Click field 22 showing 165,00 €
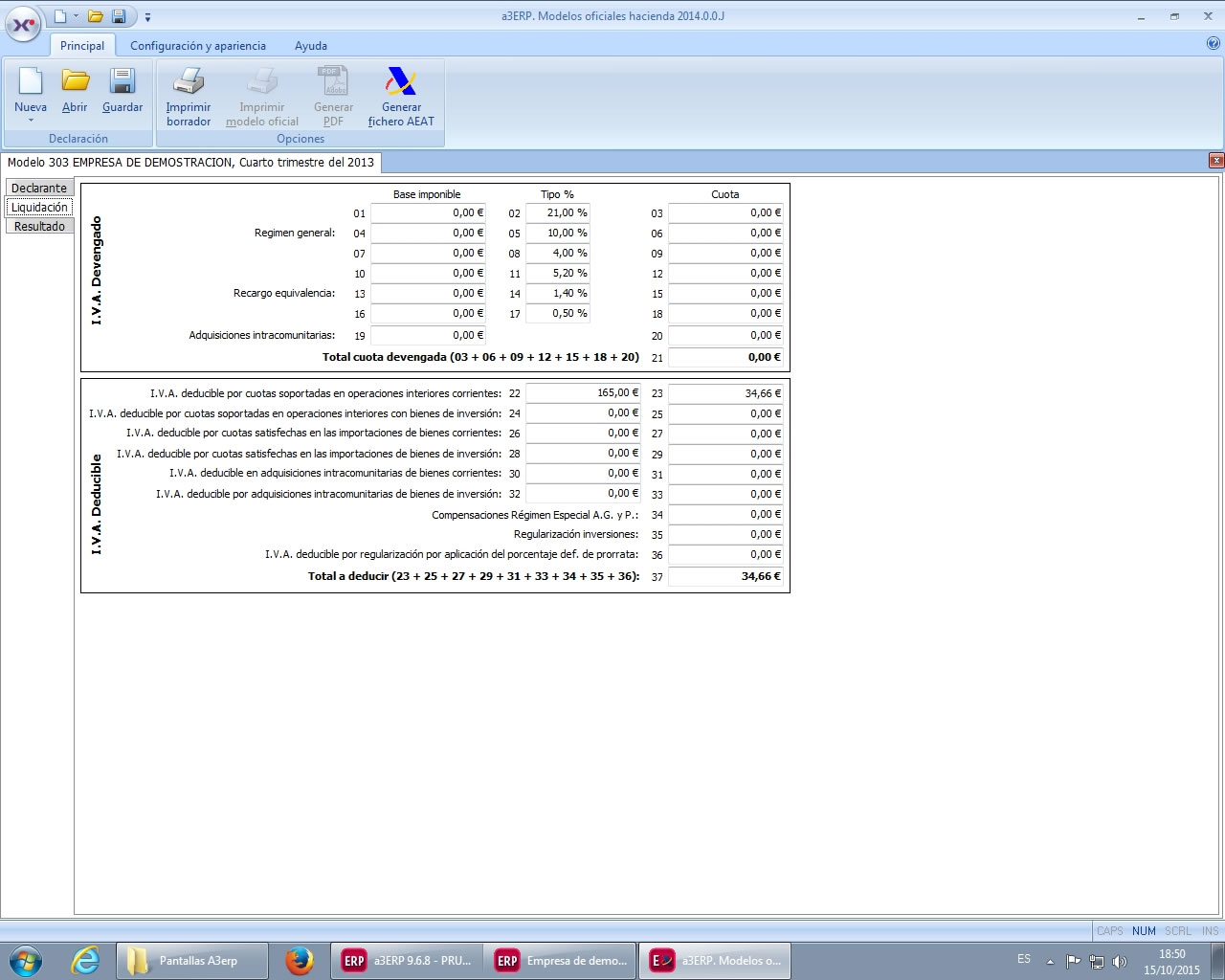Image resolution: width=1225 pixels, height=980 pixels. [583, 392]
